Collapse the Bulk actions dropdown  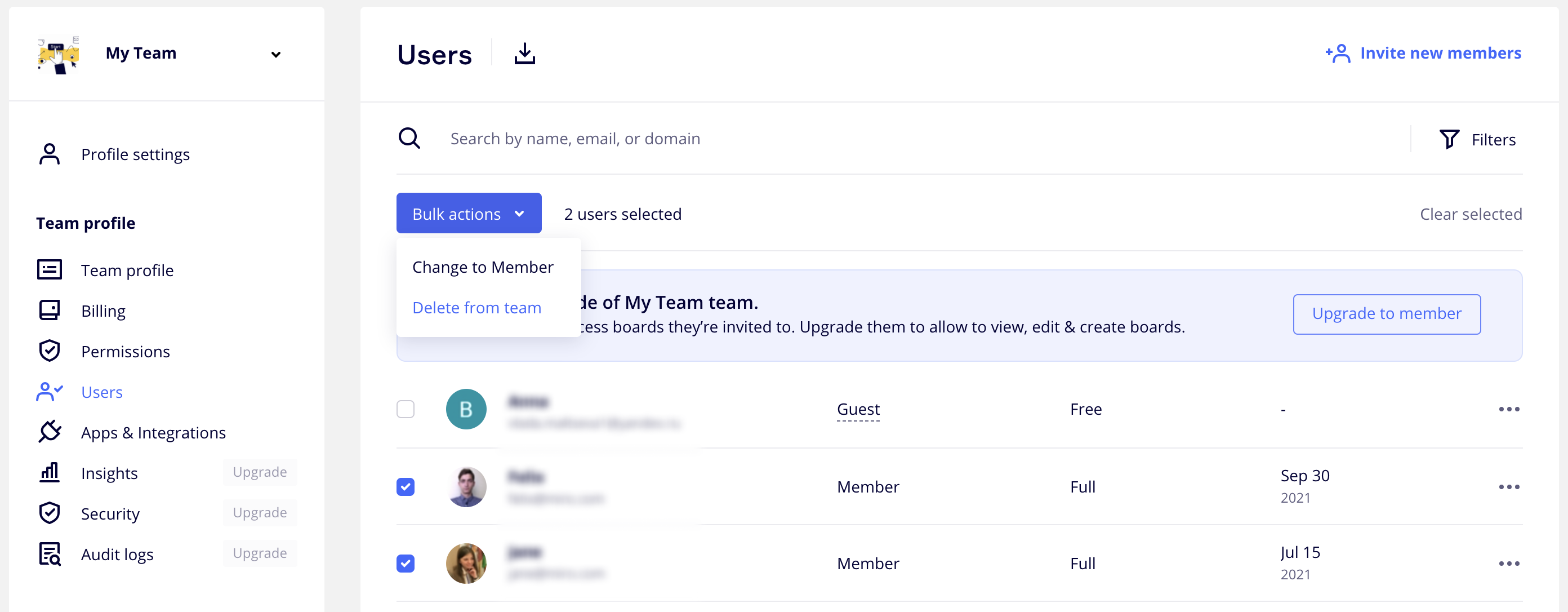point(468,214)
